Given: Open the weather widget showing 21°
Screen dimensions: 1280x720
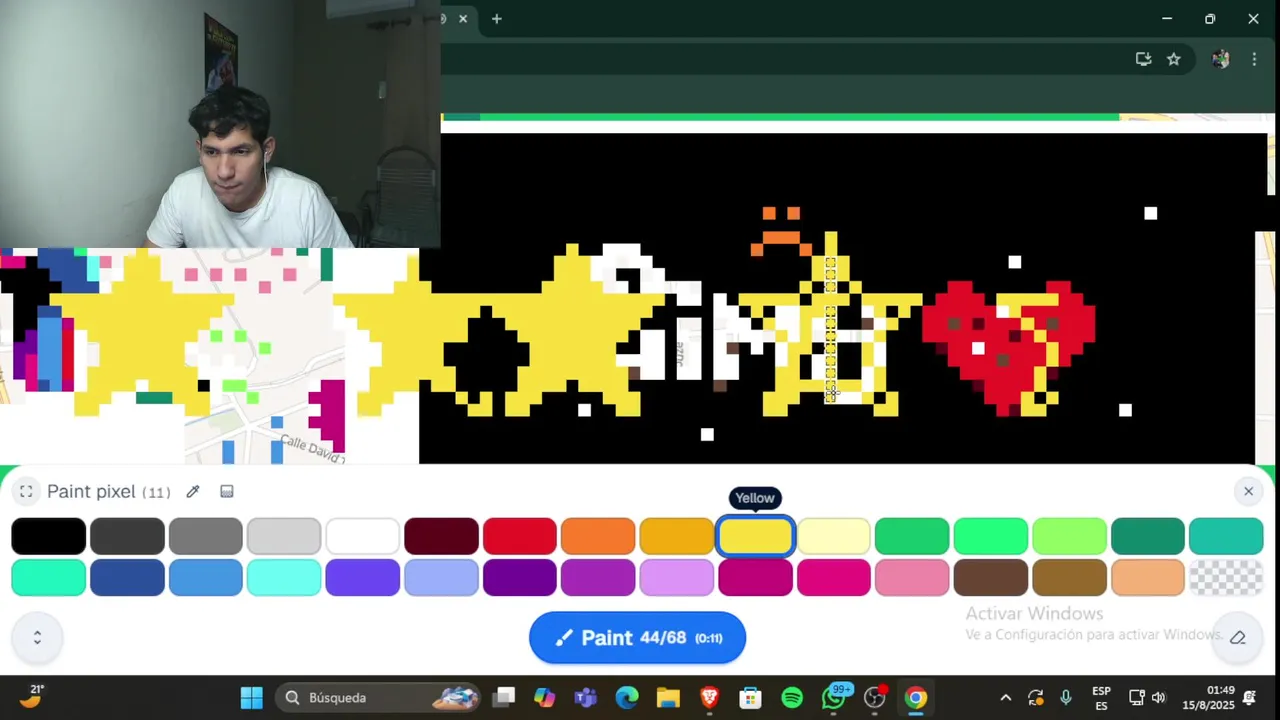Looking at the screenshot, I should (32, 696).
